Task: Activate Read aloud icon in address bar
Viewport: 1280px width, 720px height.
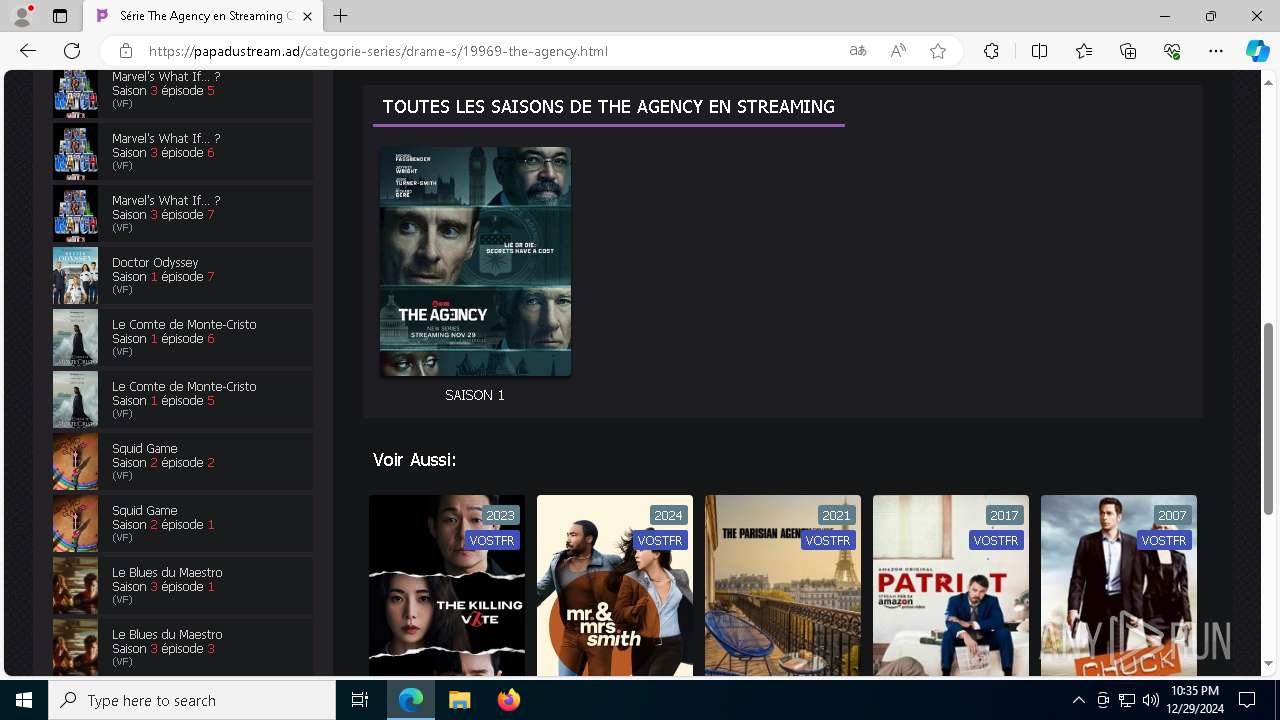Action: [x=898, y=51]
